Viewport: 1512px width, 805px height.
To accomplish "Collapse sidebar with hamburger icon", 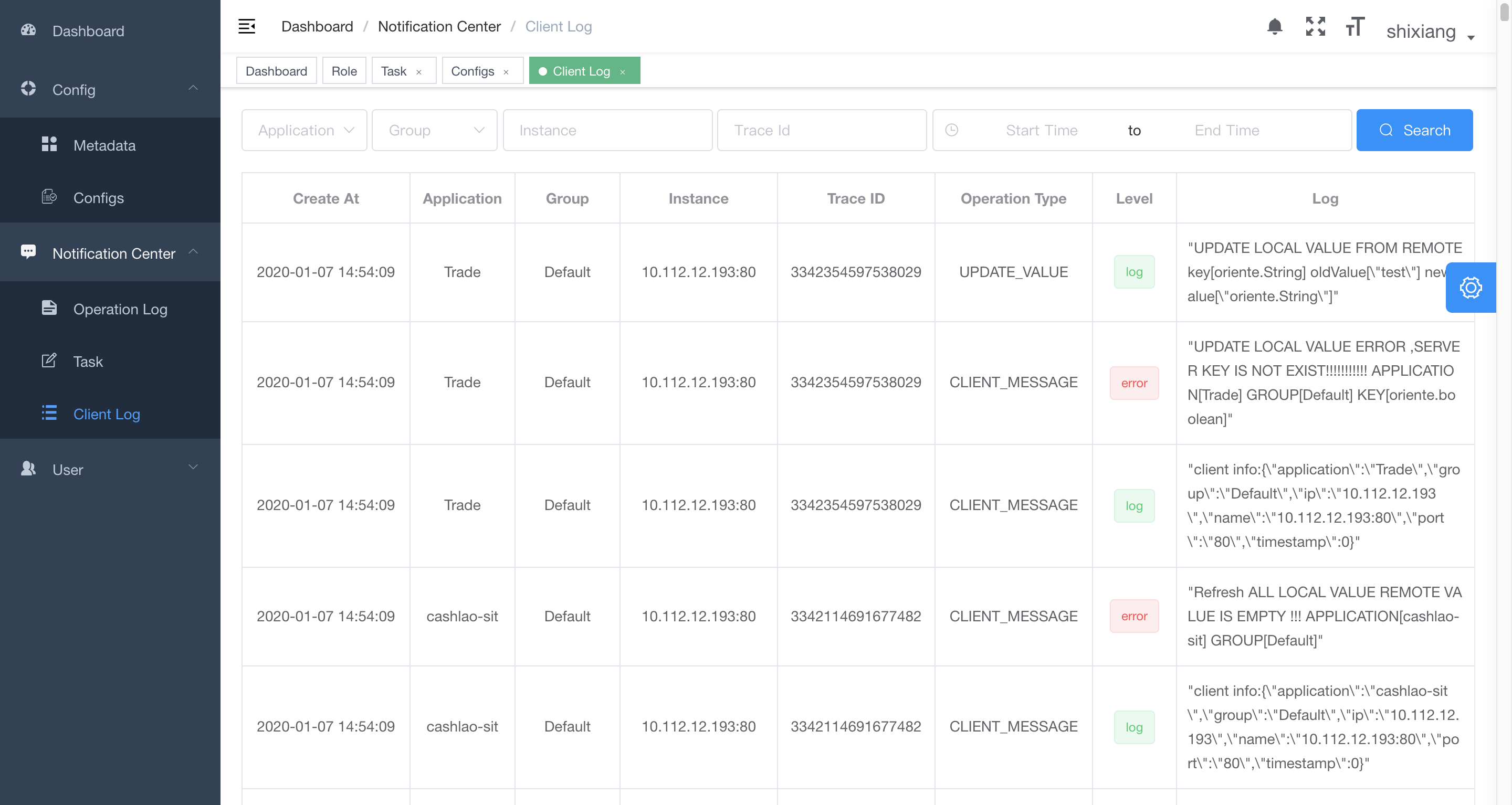I will 247,26.
